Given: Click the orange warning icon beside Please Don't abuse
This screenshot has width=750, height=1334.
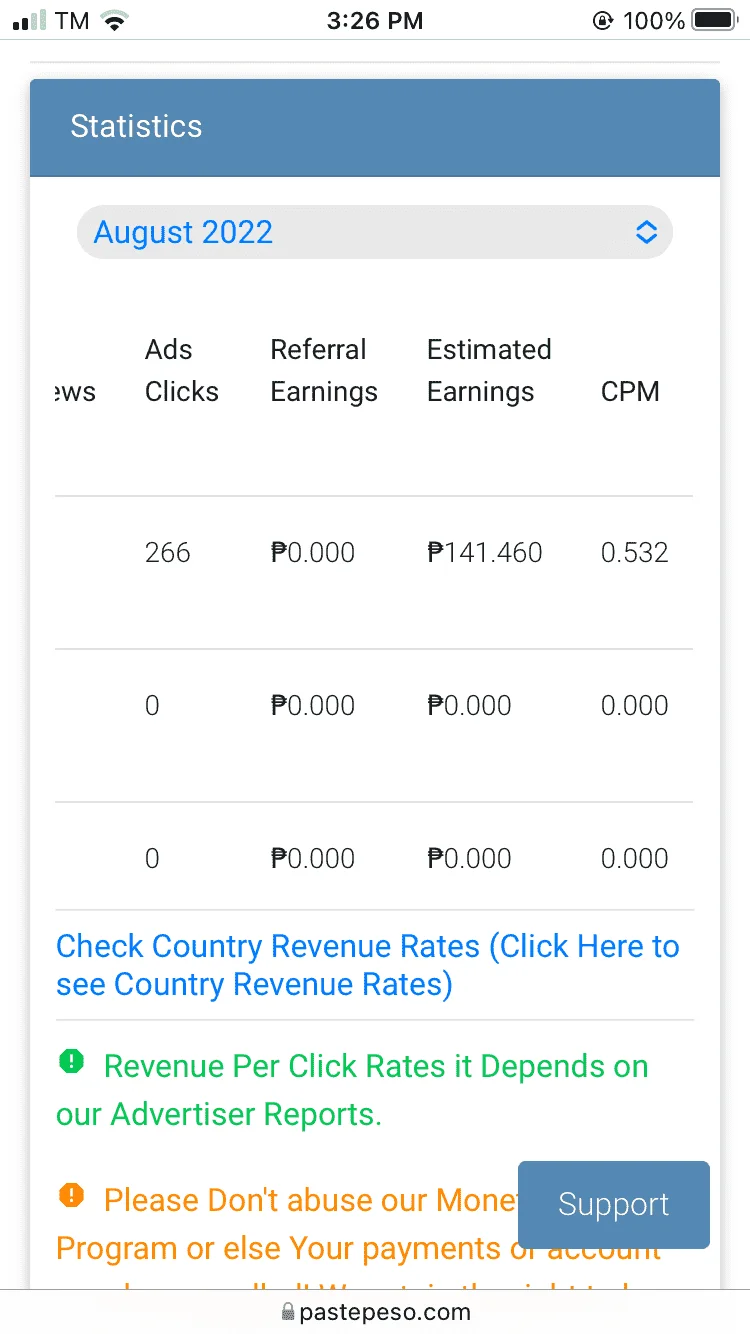Looking at the screenshot, I should point(72,1194).
